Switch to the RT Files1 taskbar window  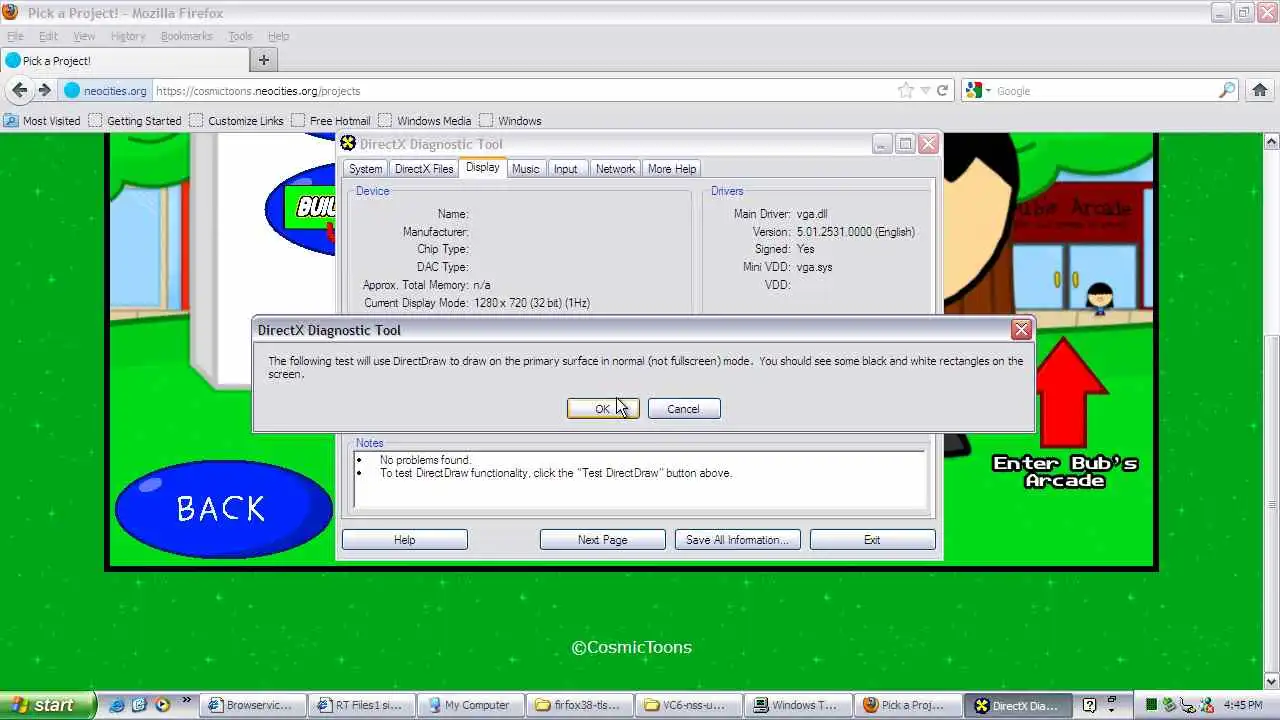[x=360, y=705]
